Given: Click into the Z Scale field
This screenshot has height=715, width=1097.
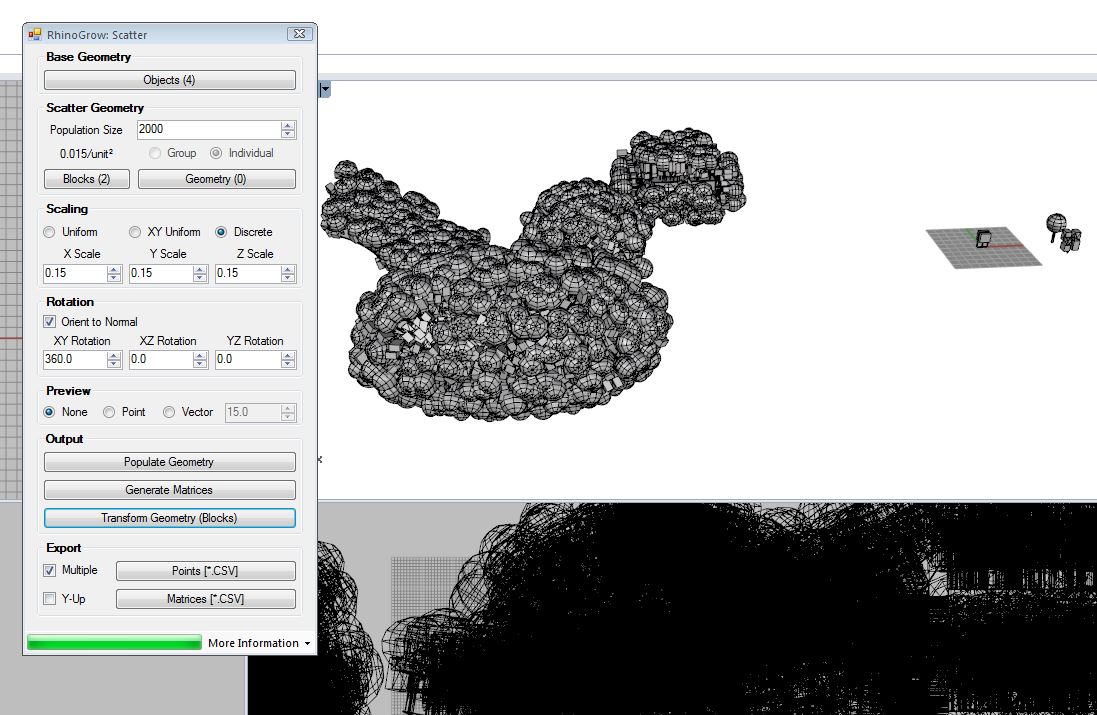Looking at the screenshot, I should coord(248,274).
